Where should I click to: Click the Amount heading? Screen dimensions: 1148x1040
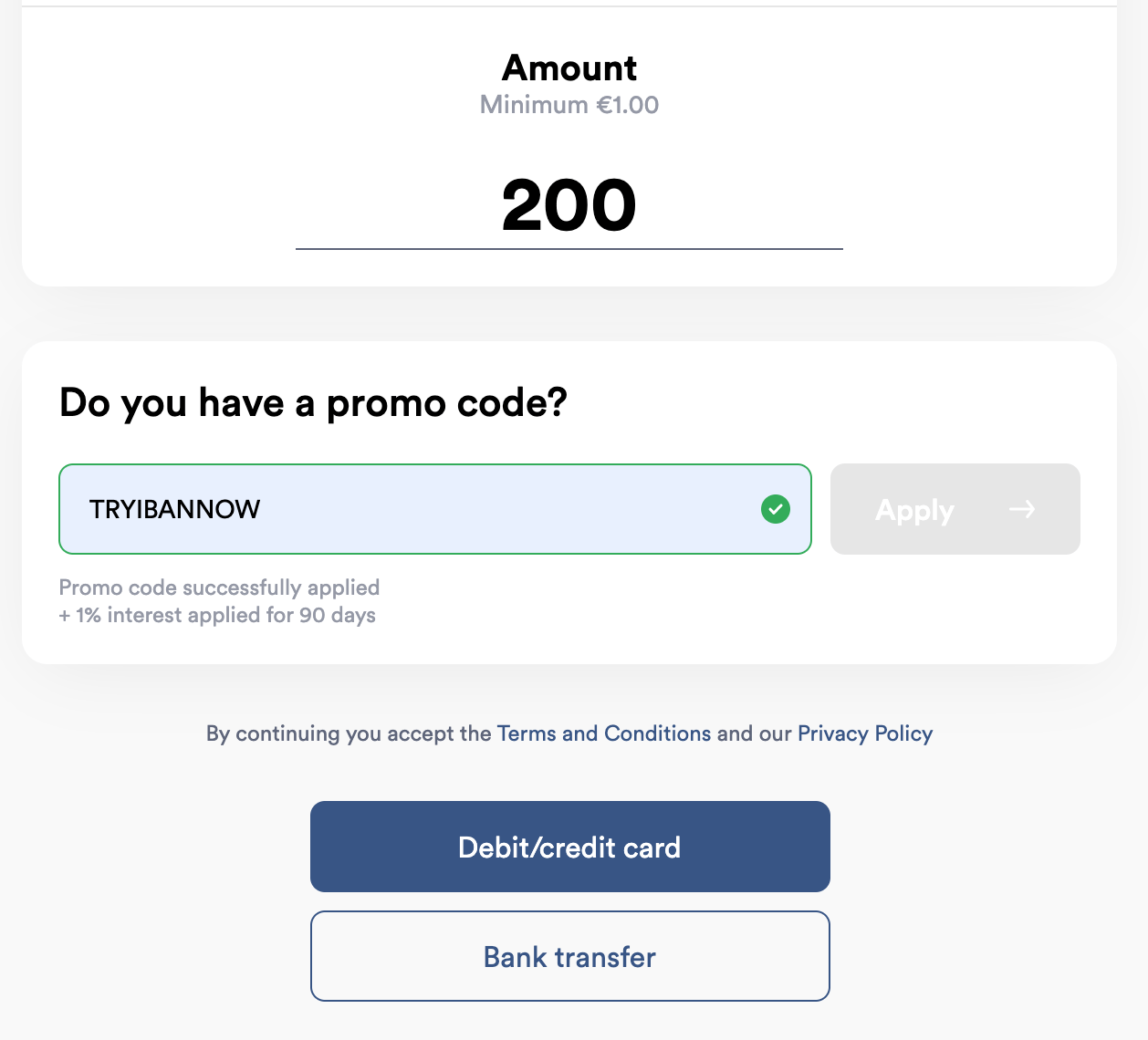coord(569,68)
